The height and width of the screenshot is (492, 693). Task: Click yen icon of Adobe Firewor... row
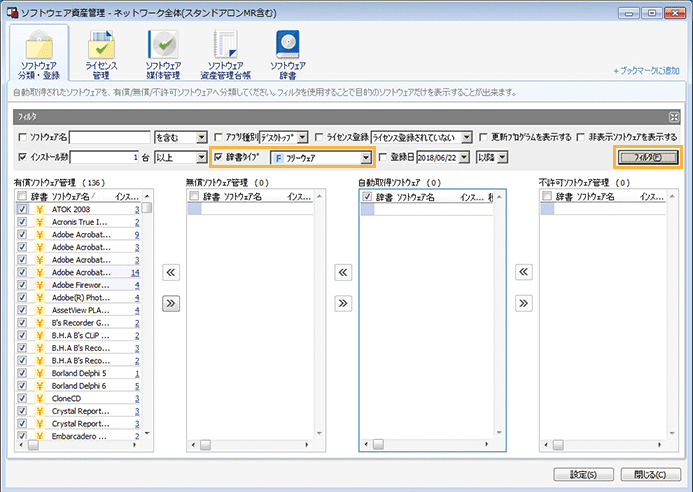(40, 285)
